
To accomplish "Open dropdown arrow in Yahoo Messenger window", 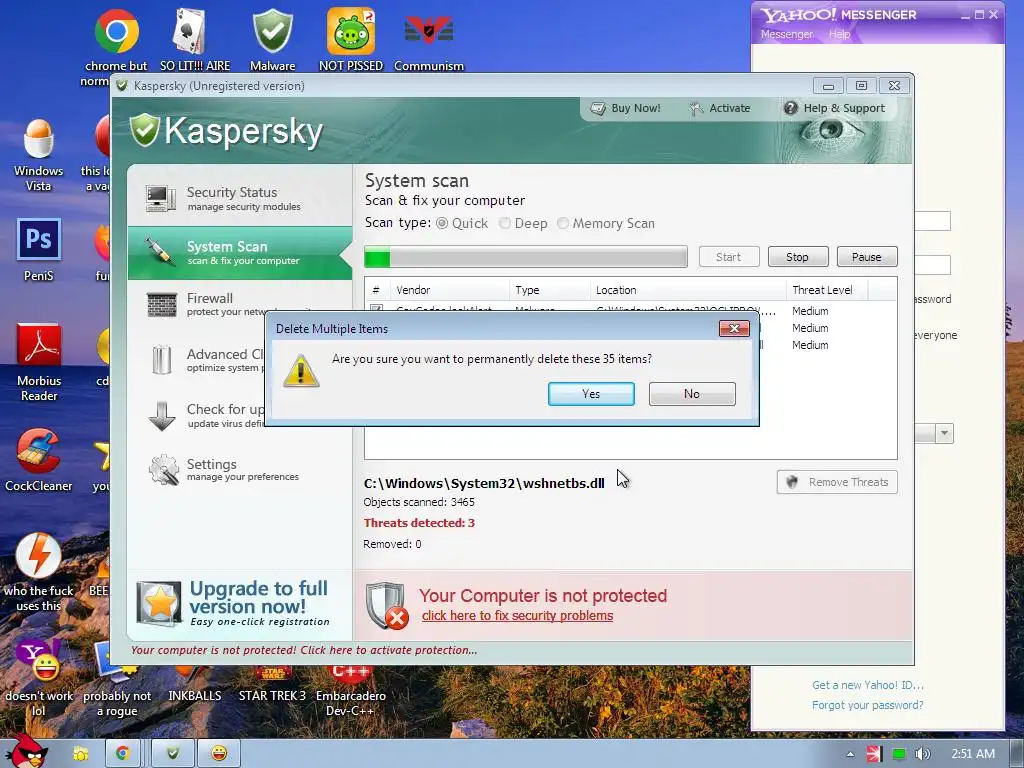I will 944,433.
